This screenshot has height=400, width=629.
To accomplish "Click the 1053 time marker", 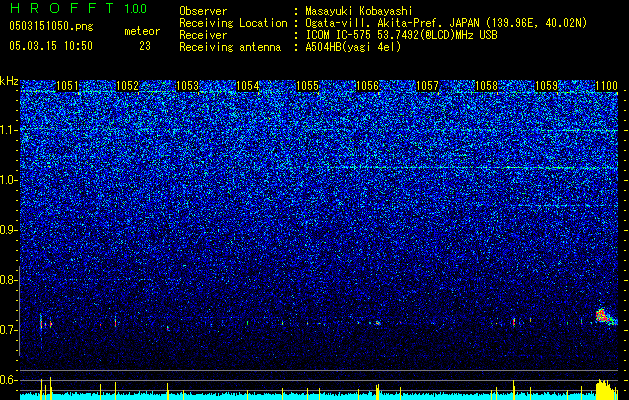I will coord(187,86).
